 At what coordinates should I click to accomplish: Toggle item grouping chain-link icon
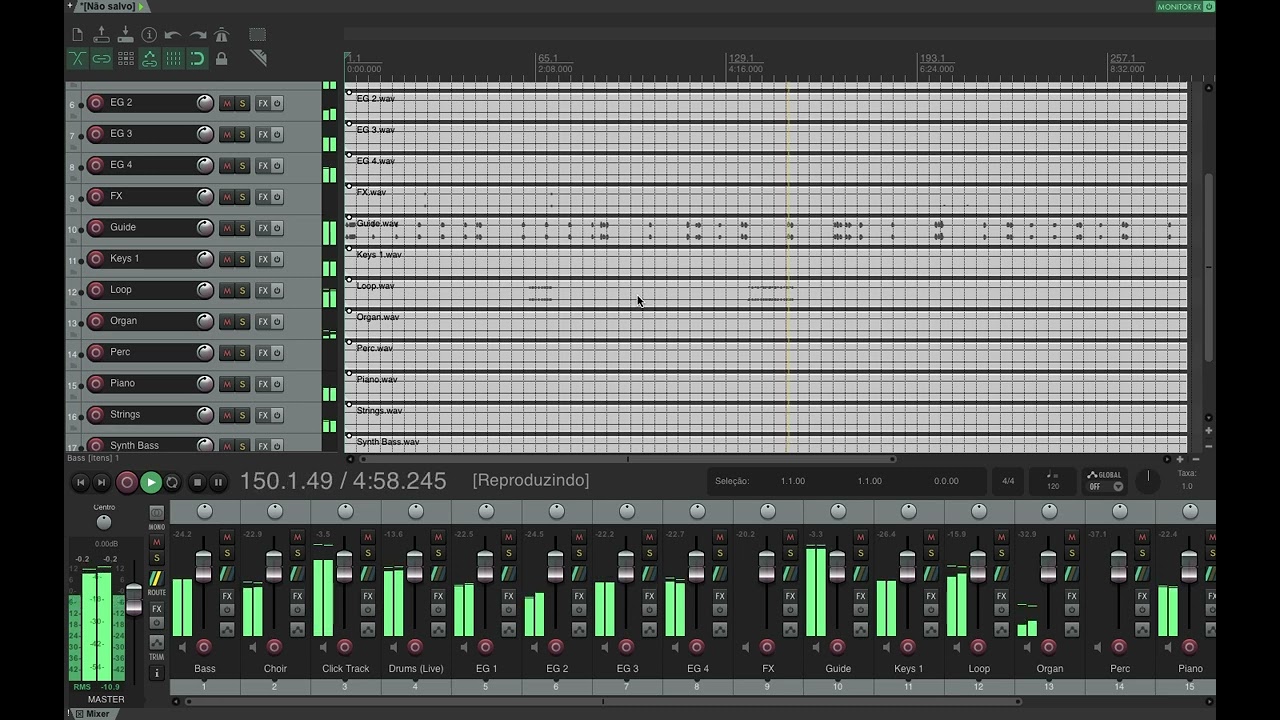101,59
